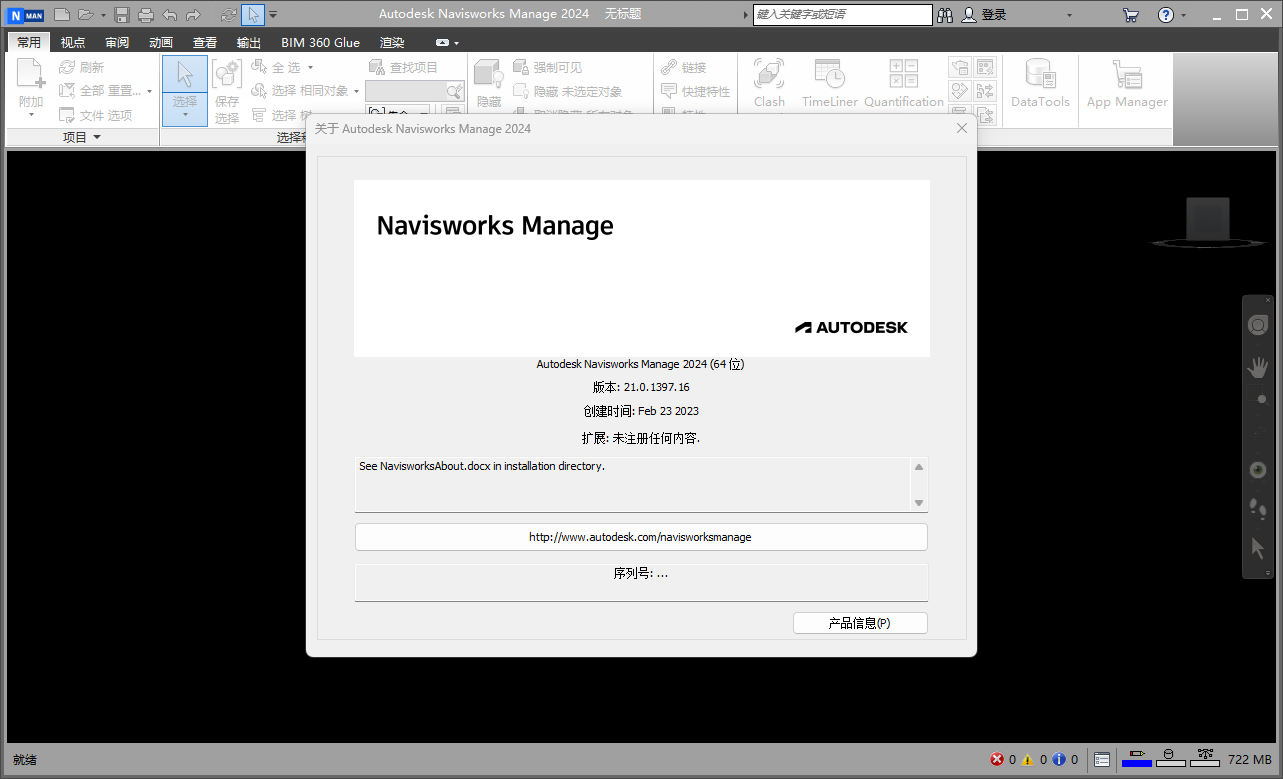Click the quick find search field
This screenshot has height=779, width=1283.
tap(405, 91)
